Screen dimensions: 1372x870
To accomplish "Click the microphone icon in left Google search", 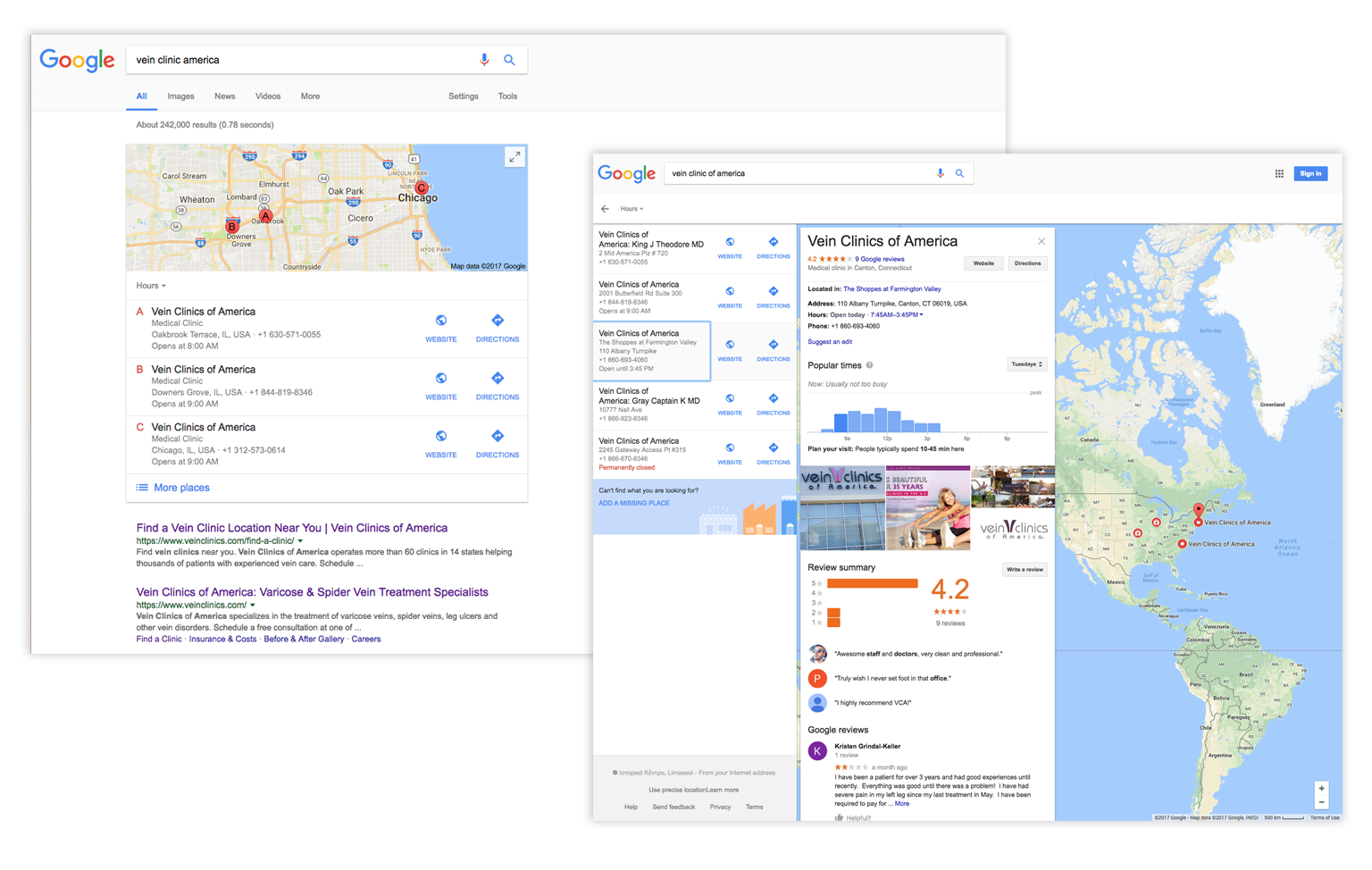I will click(x=484, y=60).
